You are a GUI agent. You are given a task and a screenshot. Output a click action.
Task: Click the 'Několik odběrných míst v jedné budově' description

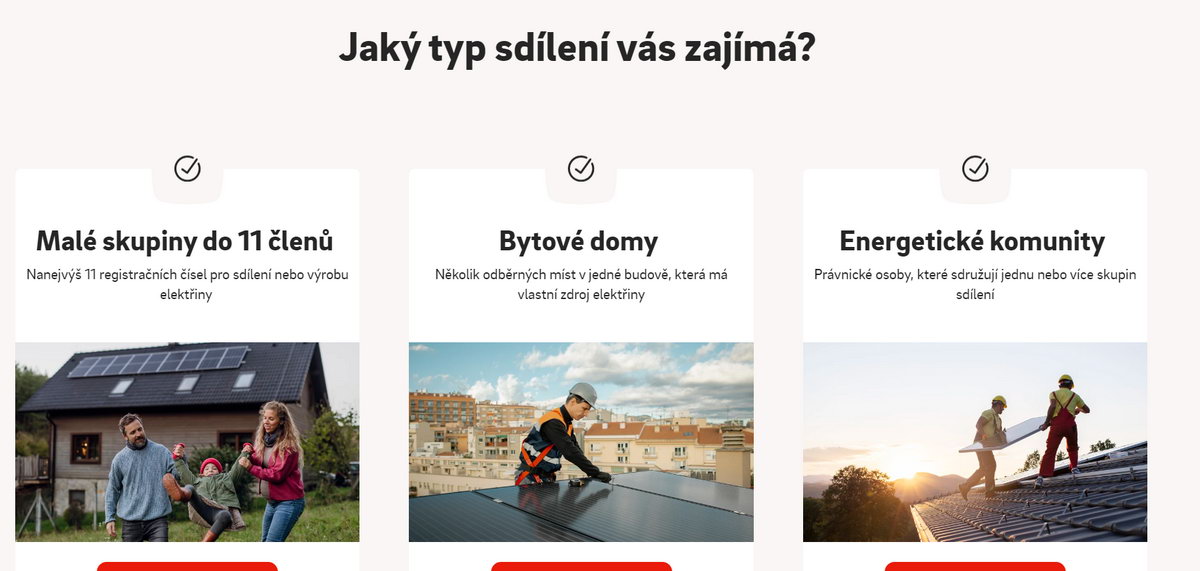[581, 285]
